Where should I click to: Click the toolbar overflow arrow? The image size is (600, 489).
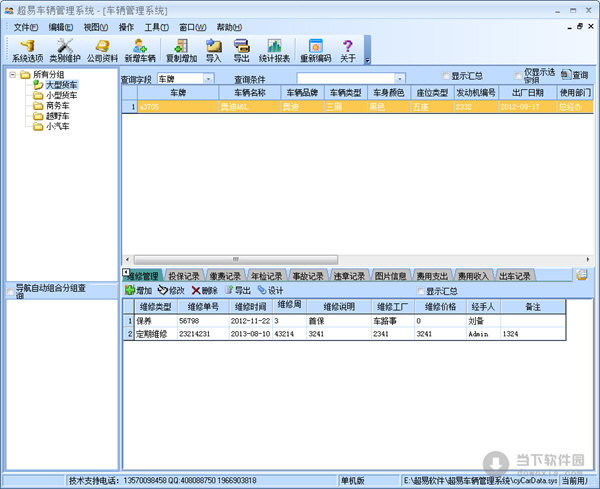[x=367, y=60]
